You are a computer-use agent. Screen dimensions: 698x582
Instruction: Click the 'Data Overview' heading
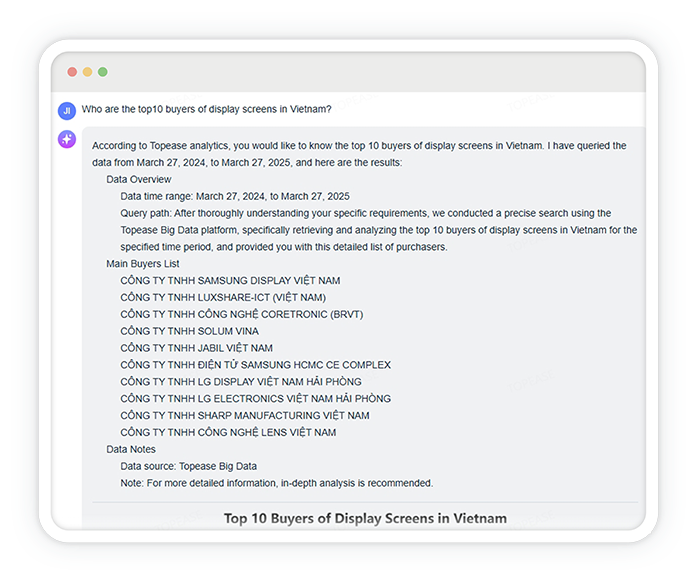pos(138,179)
